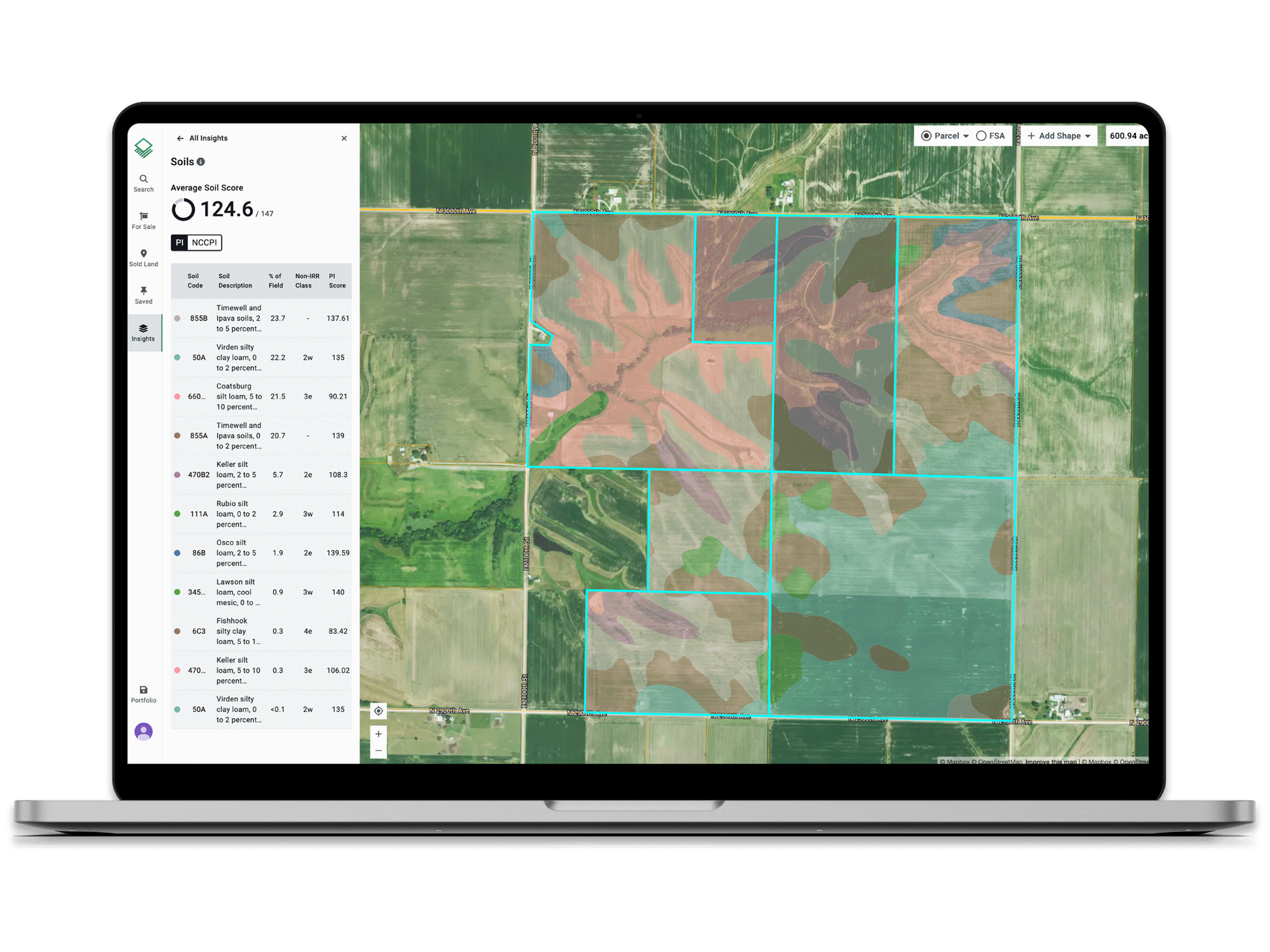Zoom out on the map
This screenshot has height=952, width=1270.
coord(378,751)
